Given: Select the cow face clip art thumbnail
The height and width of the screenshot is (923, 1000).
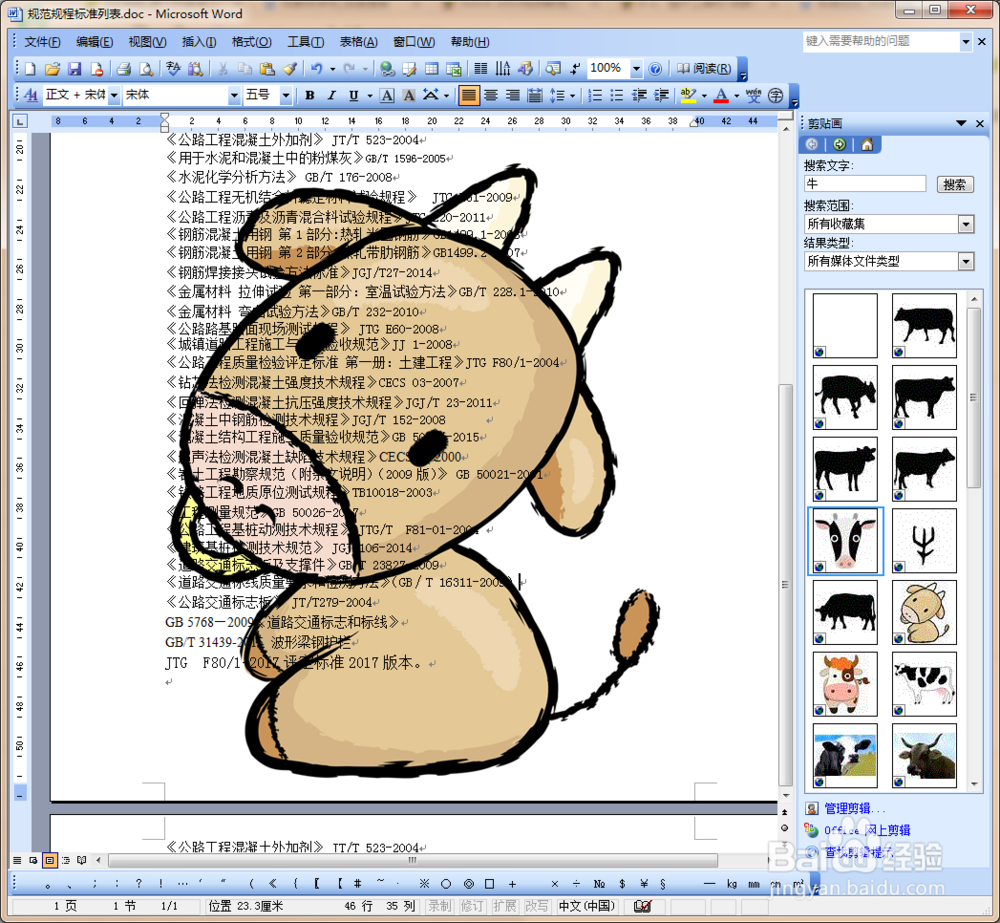Looking at the screenshot, I should (845, 541).
